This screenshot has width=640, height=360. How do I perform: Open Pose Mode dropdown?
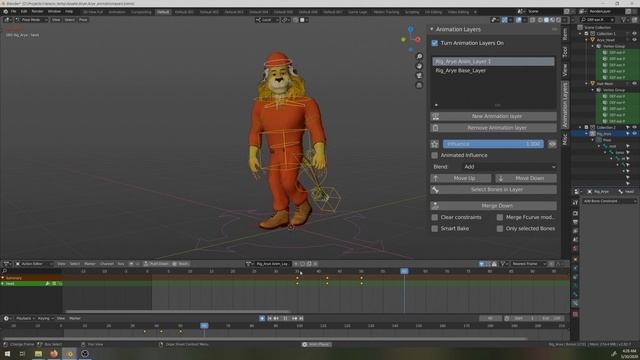click(x=31, y=20)
